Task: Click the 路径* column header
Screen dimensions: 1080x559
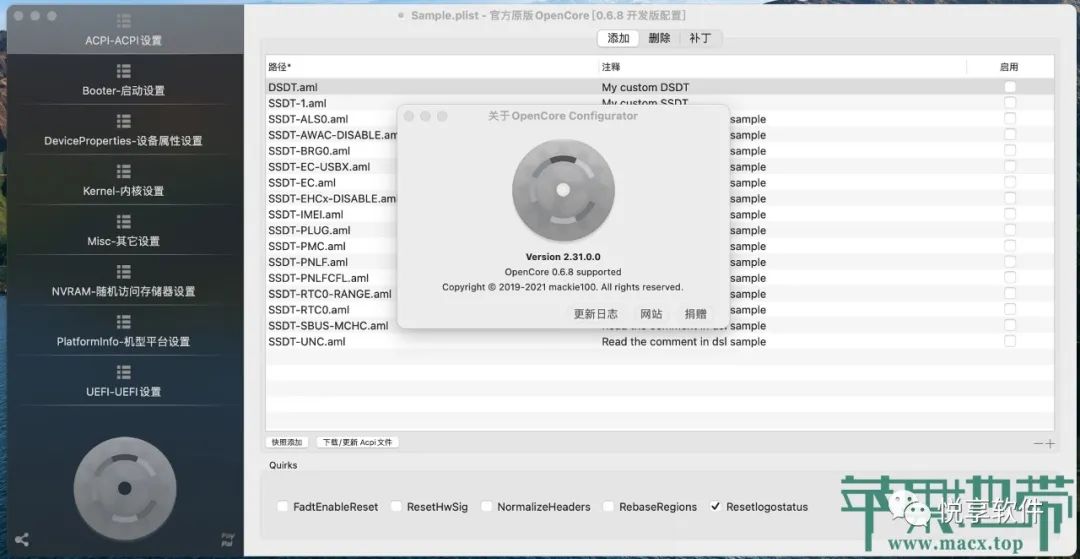Action: (432, 67)
